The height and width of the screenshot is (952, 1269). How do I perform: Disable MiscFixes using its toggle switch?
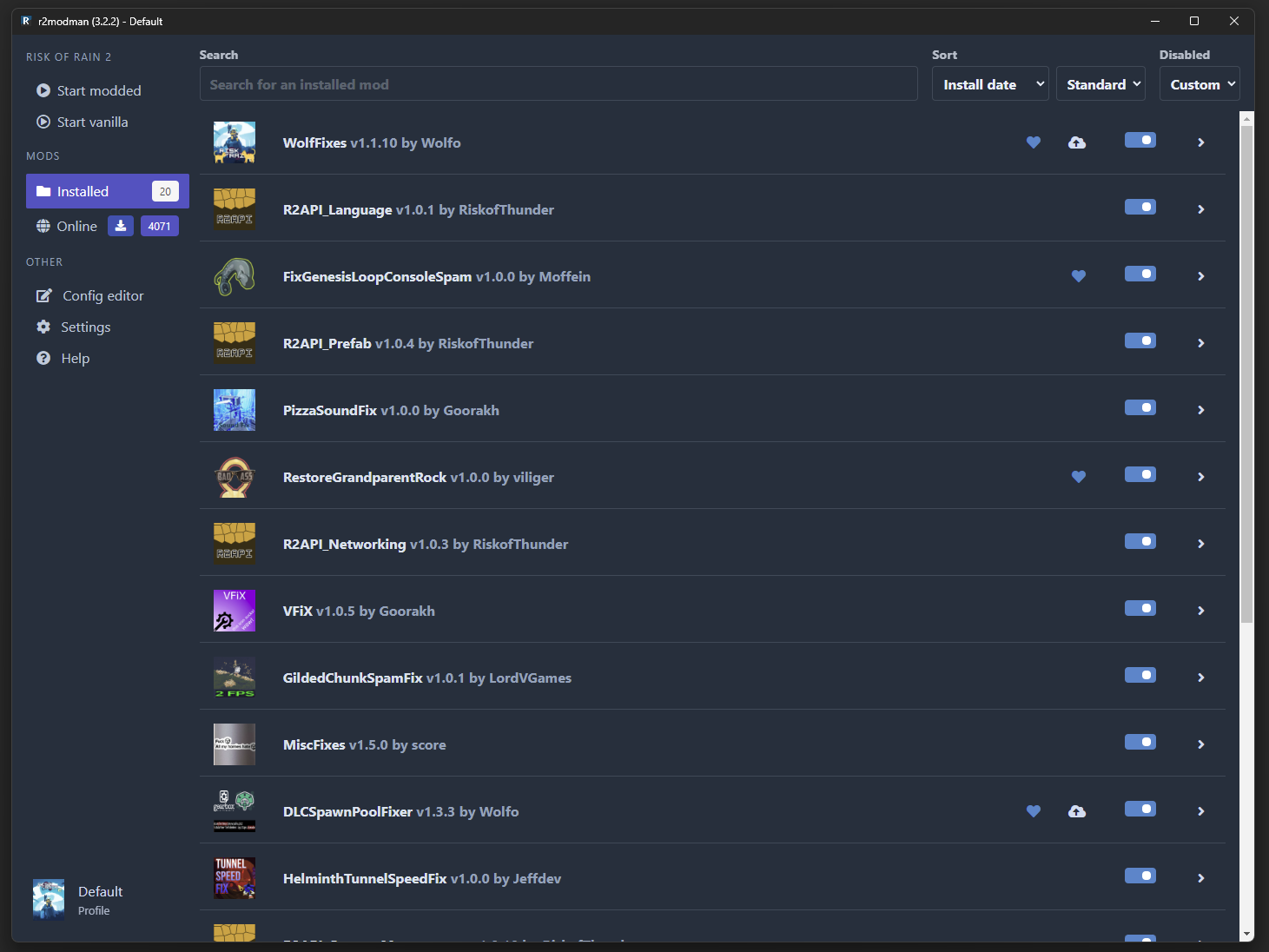point(1140,743)
